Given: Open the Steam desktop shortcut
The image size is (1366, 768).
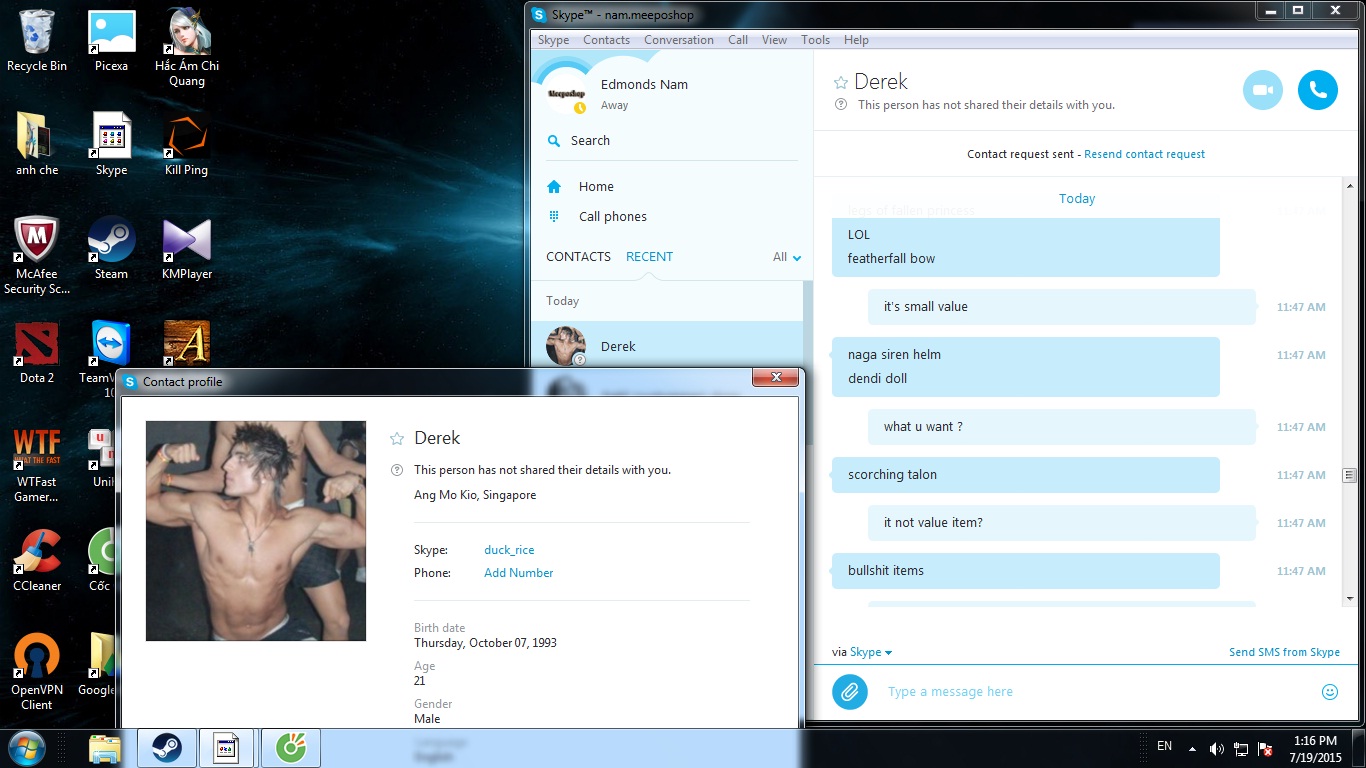Looking at the screenshot, I should tap(111, 248).
